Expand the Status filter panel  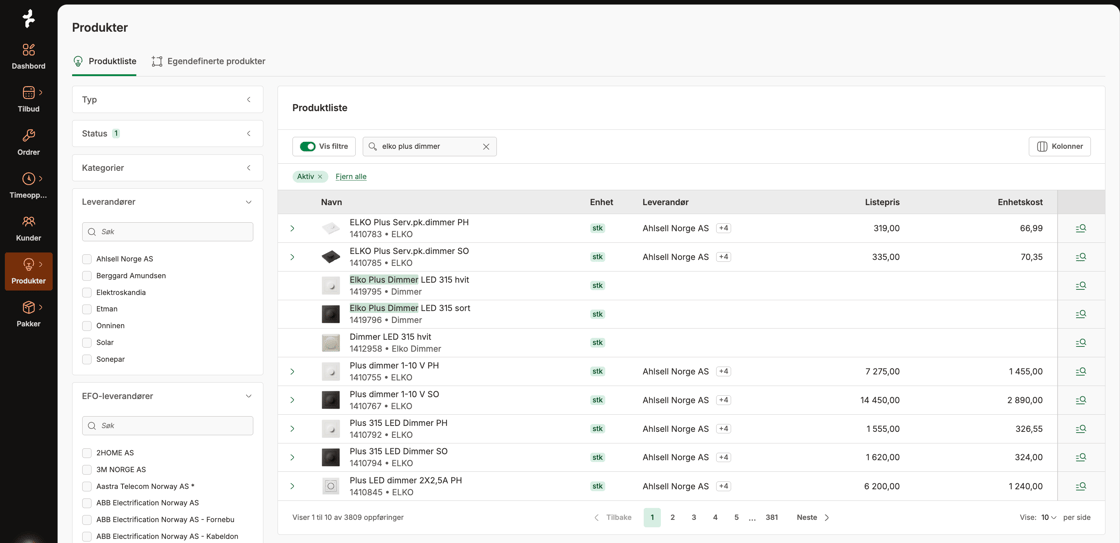coord(168,134)
